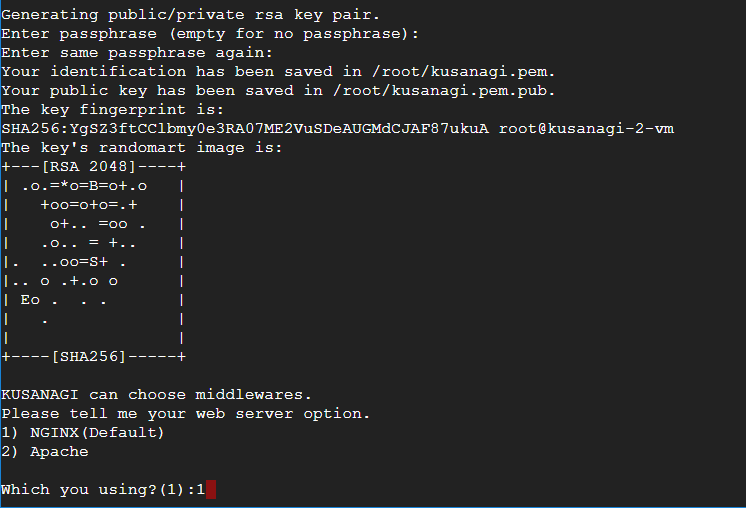Click the red cursor block at the prompt
This screenshot has height=508, width=746.
tap(210, 489)
